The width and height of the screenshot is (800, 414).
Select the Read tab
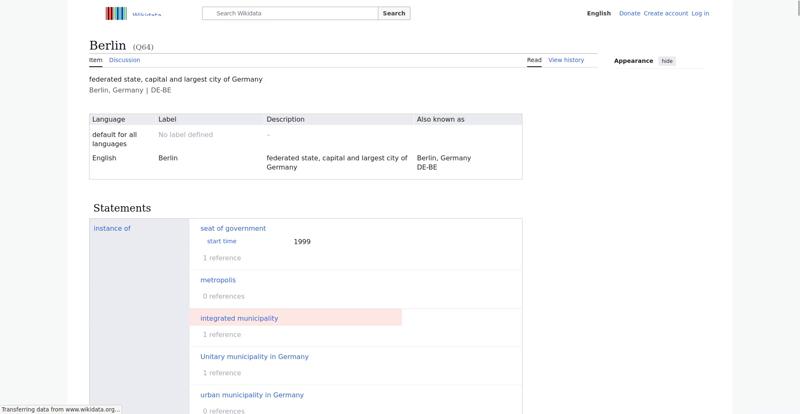point(534,60)
